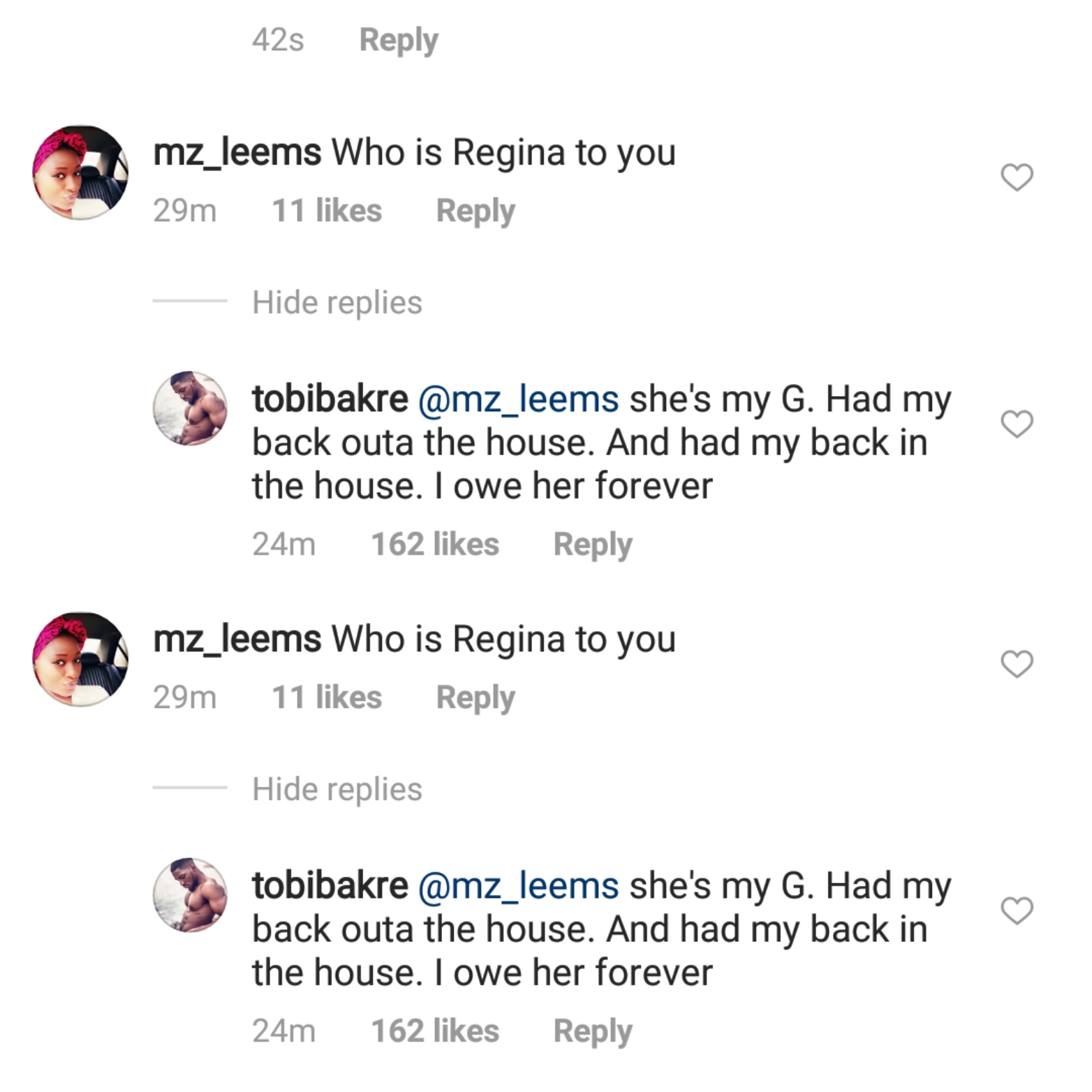Screen dimensions: 1092x1092
Task: Reply to the first tobibakre comment
Action: click(x=592, y=544)
